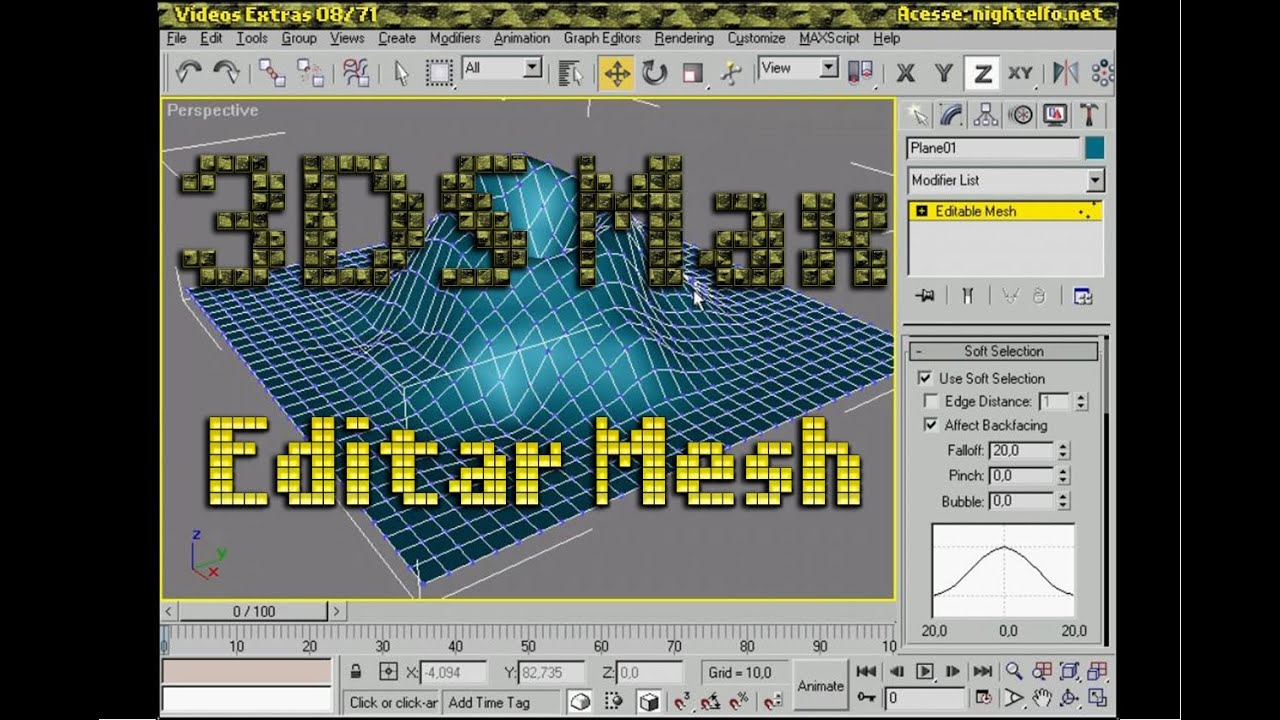Click the Redo arrow in the toolbar

(226, 72)
